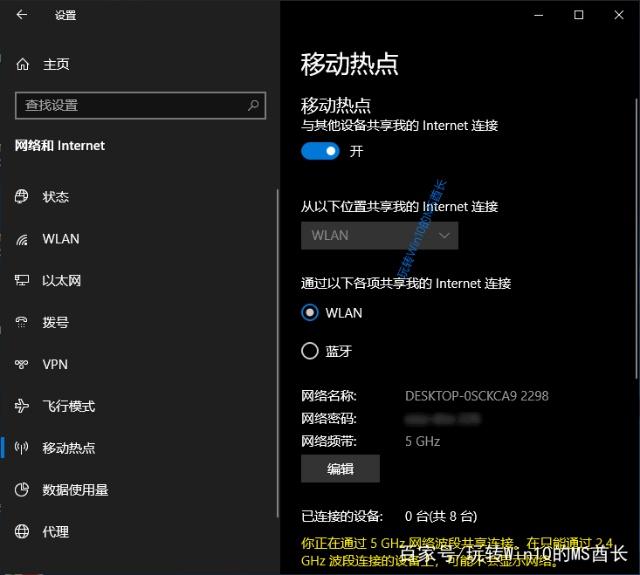
Task: Open the 数据使用量 settings page
Action: [x=139, y=489]
